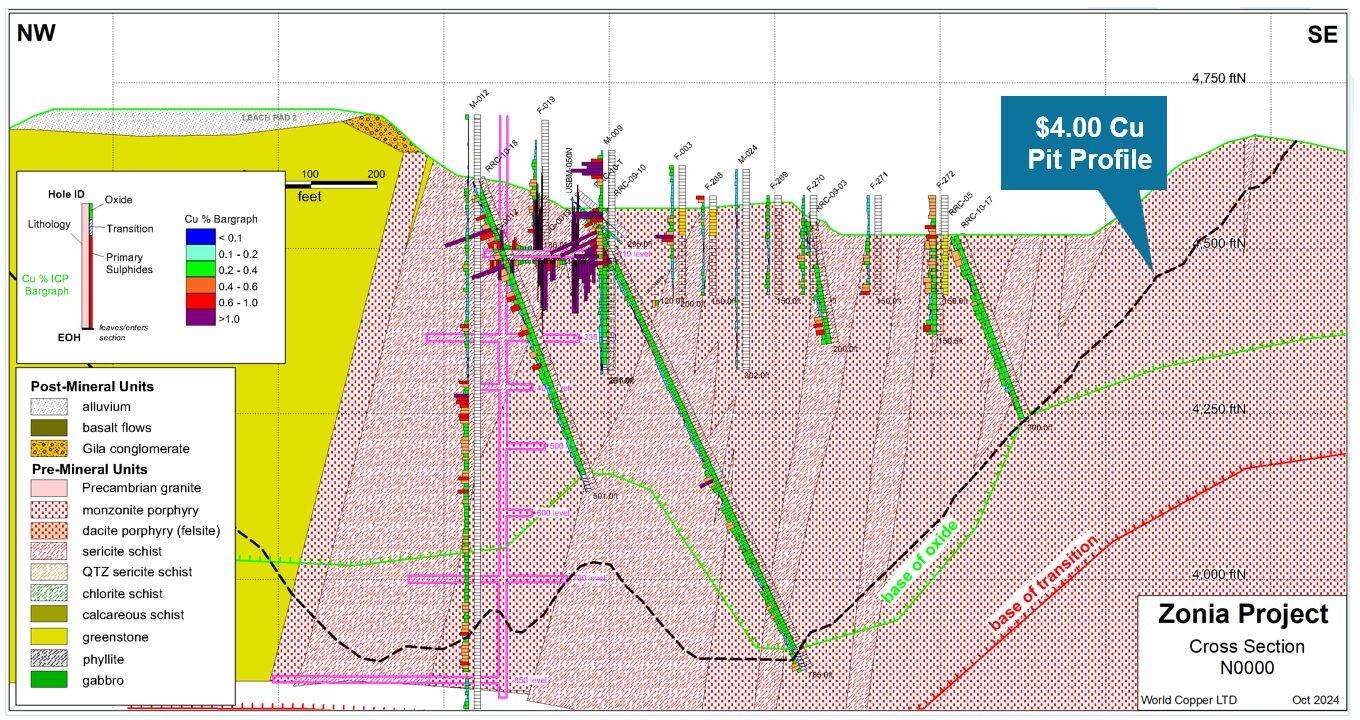Select the blue < 0.1 Cu % swatch

point(204,237)
